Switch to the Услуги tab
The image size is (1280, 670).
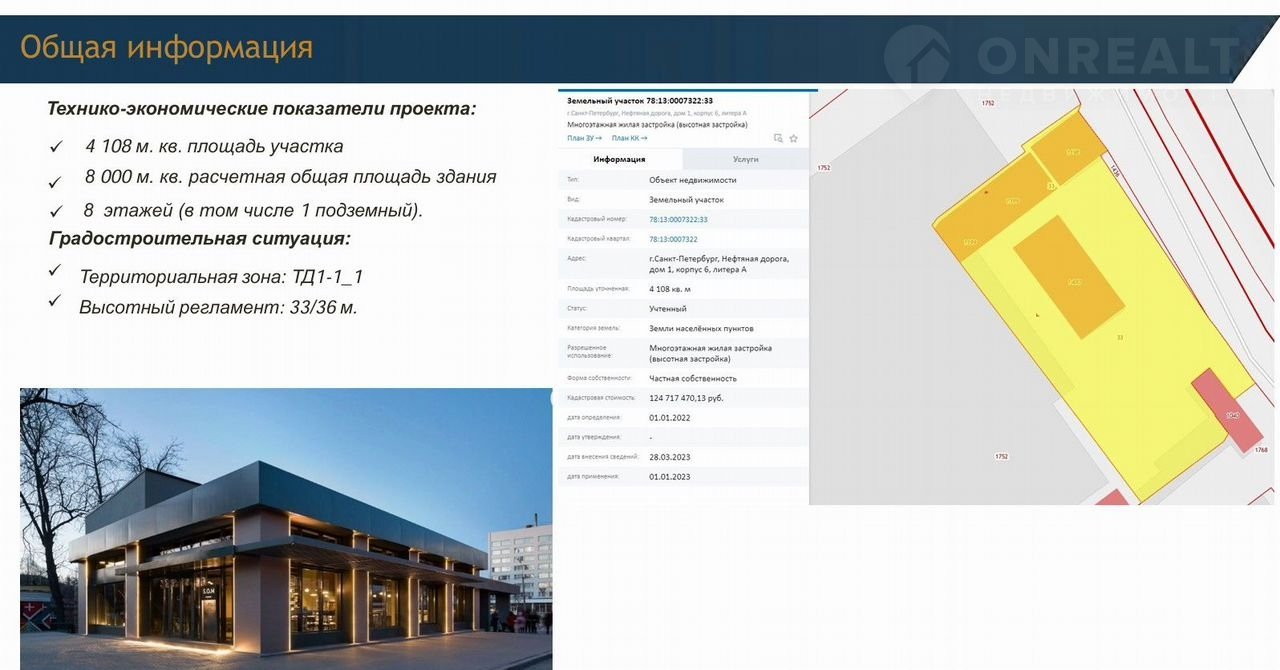[x=745, y=159]
